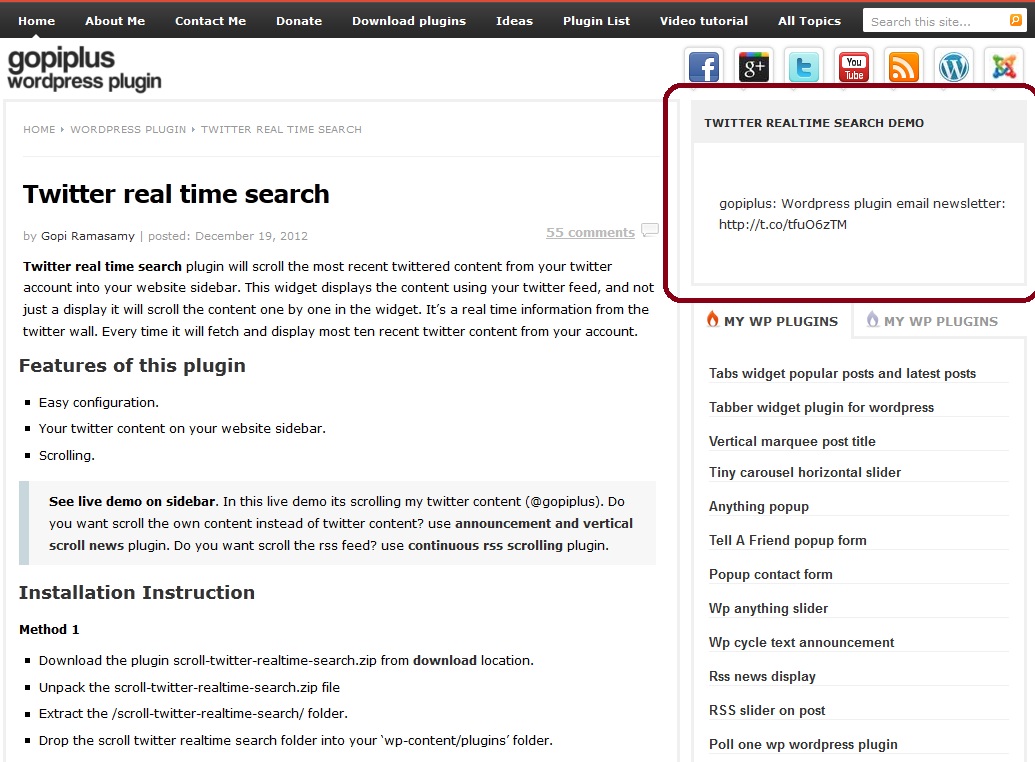Click the posted: December 19, 2012 date
The height and width of the screenshot is (762, 1035).
228,236
